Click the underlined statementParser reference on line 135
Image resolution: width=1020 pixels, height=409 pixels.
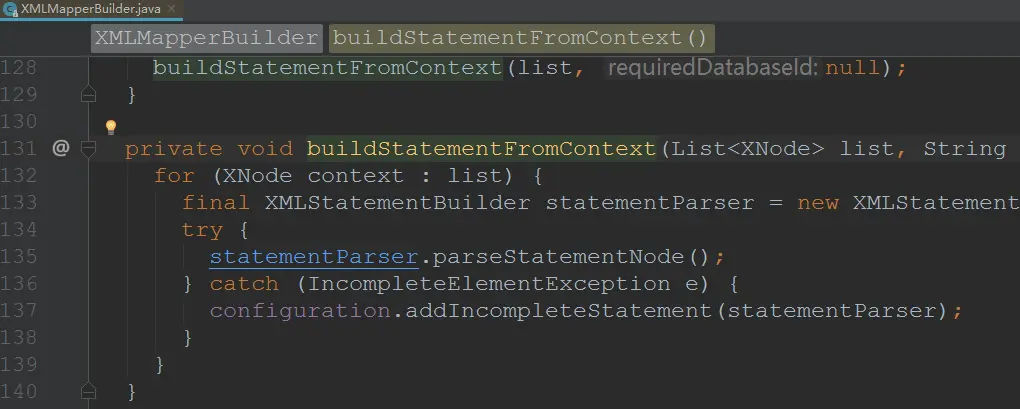(x=314, y=257)
